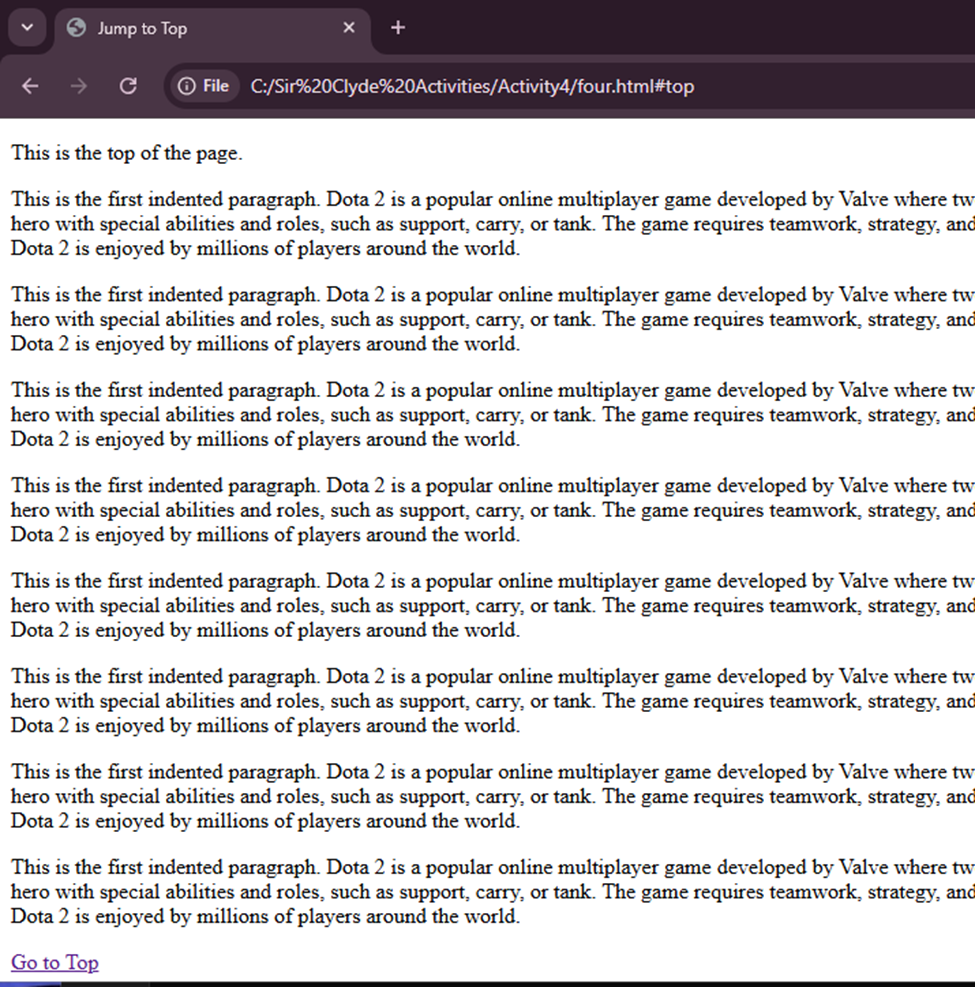Follow the Go to Top link
This screenshot has height=987, width=975.
(x=55, y=962)
